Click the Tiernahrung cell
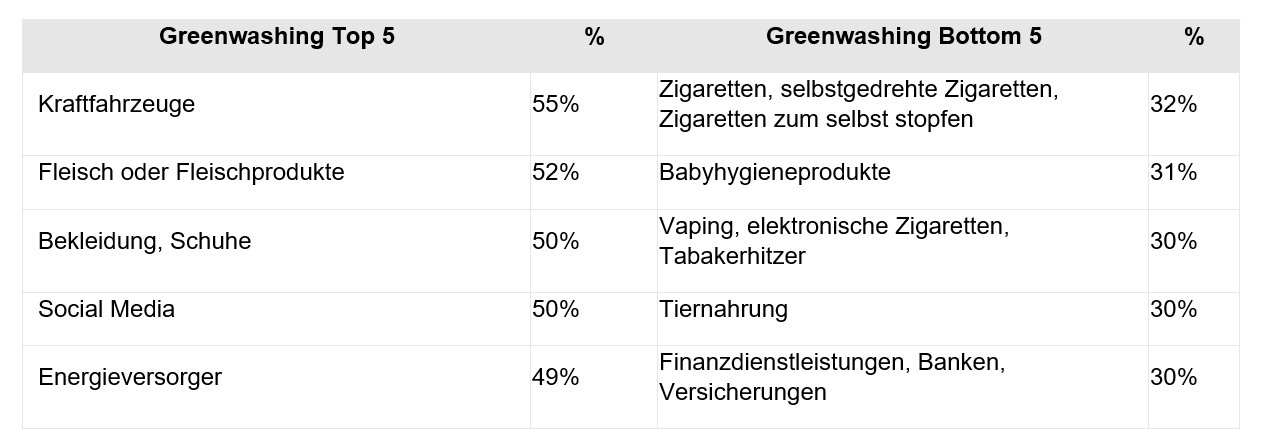 point(724,310)
